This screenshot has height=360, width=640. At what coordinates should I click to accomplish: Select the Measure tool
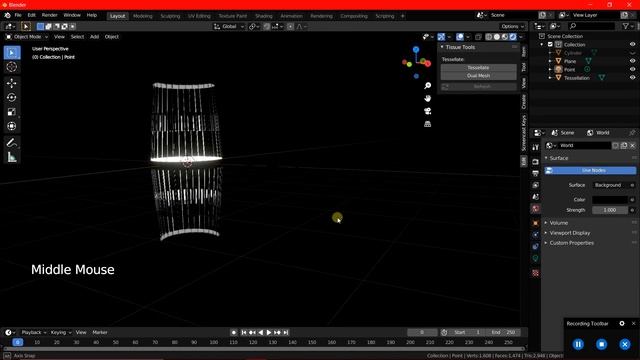[12, 157]
